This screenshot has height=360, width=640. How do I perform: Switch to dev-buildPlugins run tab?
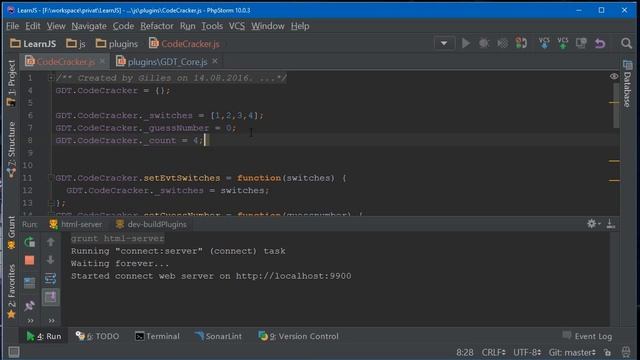tap(151, 224)
